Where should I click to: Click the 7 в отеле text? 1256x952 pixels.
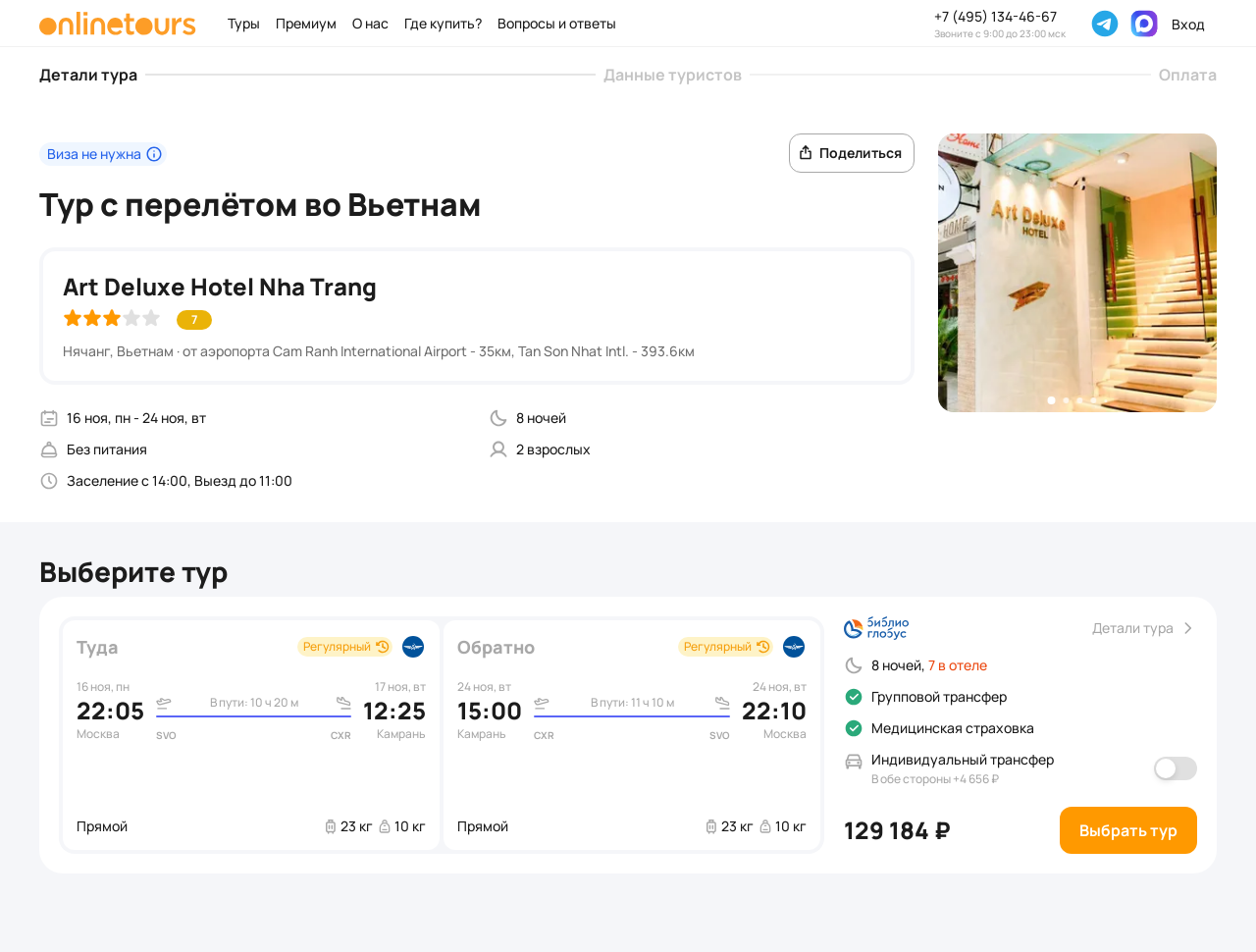[x=958, y=665]
